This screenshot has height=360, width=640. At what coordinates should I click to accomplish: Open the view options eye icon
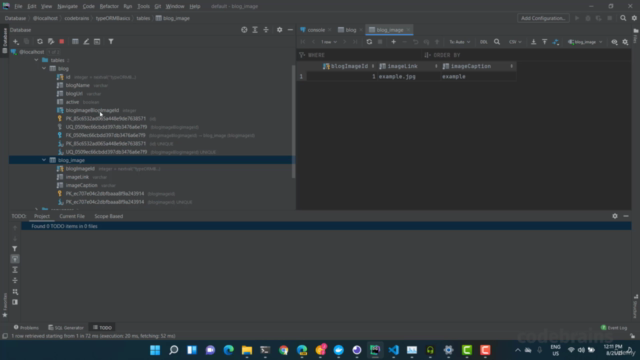coord(614,42)
